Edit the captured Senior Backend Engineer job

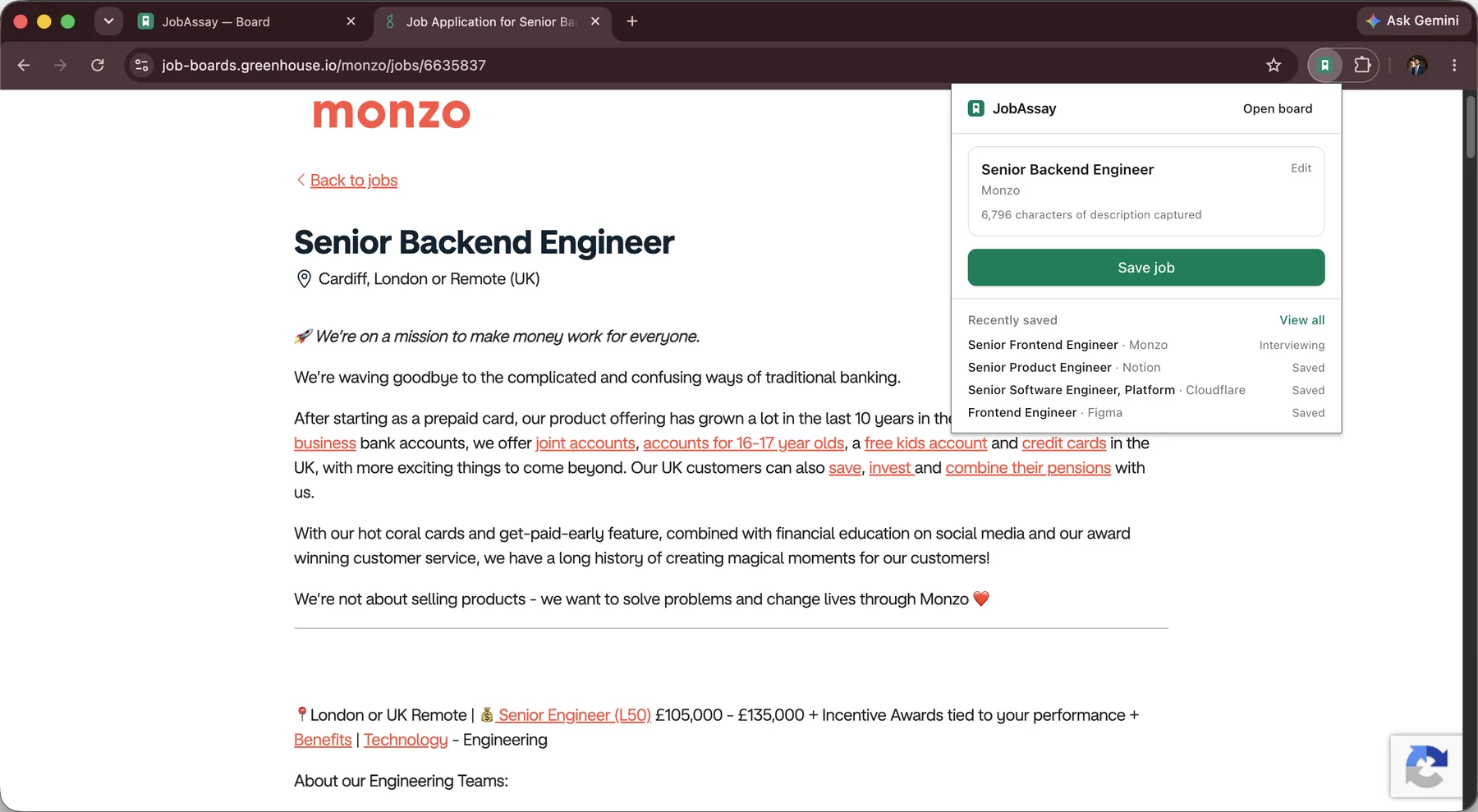[x=1301, y=167]
